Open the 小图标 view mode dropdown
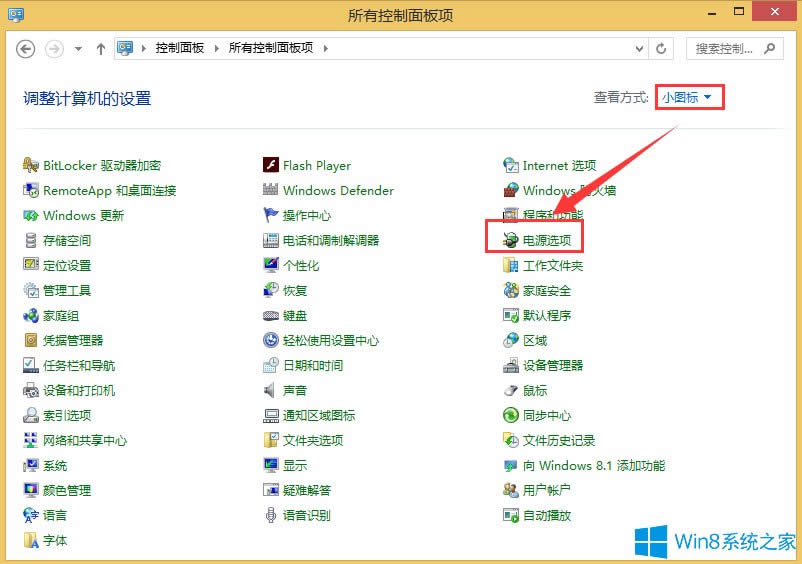Image resolution: width=802 pixels, height=564 pixels. click(687, 97)
